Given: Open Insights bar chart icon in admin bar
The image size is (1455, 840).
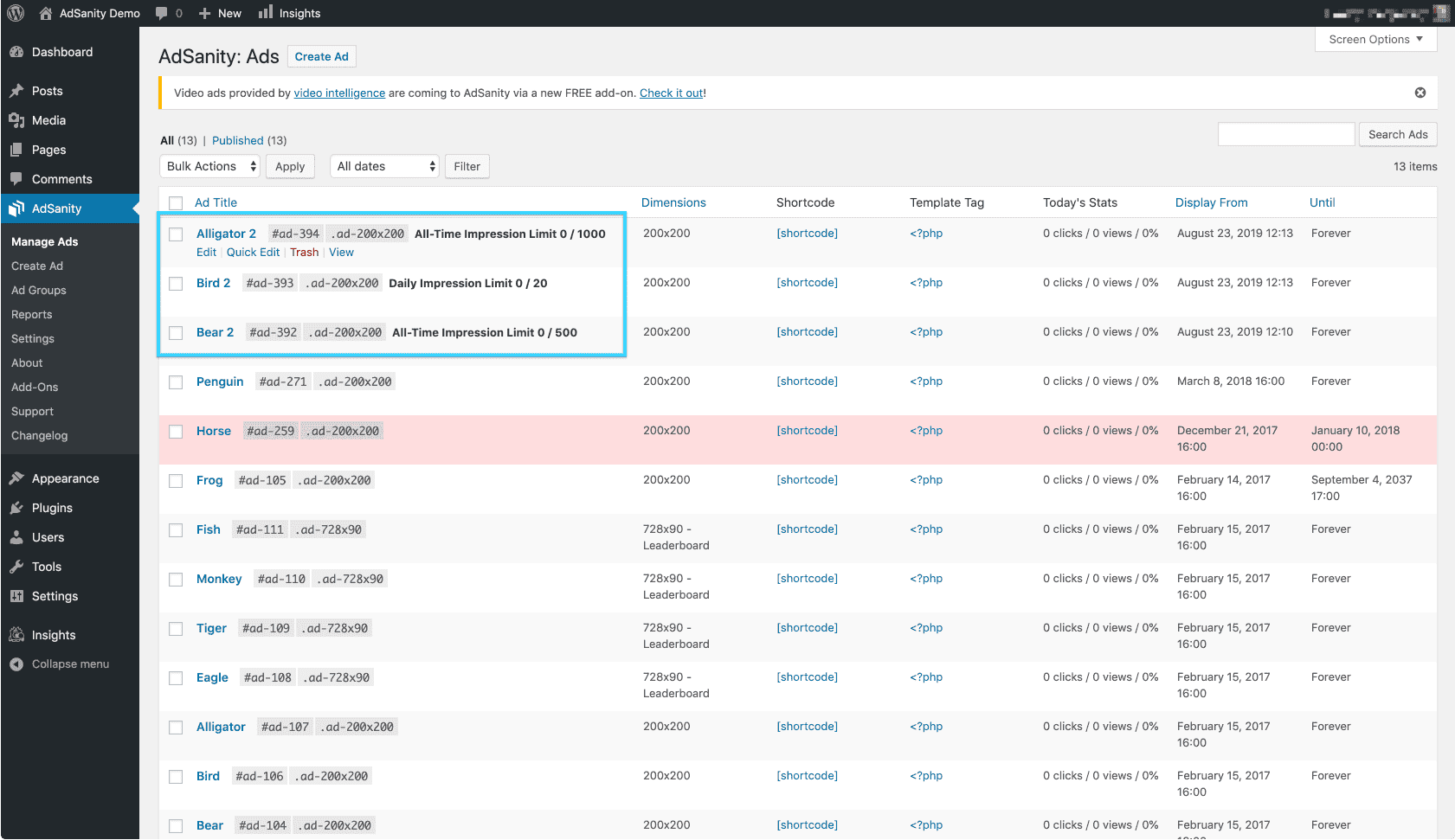Looking at the screenshot, I should pos(266,12).
